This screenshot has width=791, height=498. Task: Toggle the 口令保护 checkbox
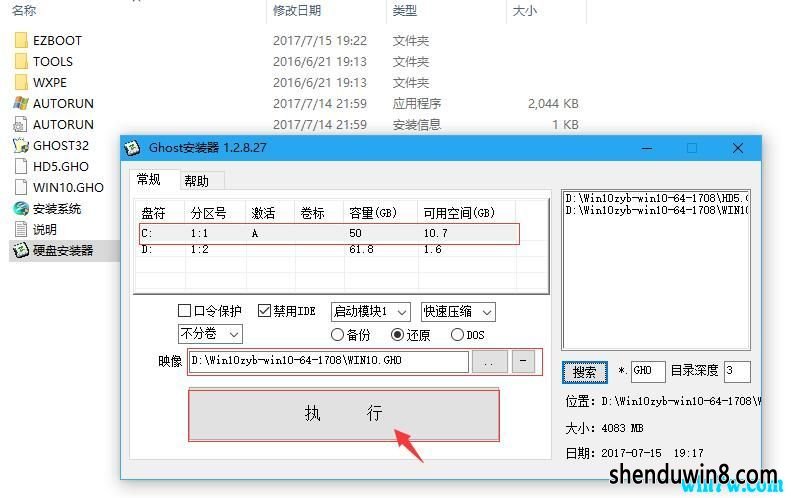(185, 310)
